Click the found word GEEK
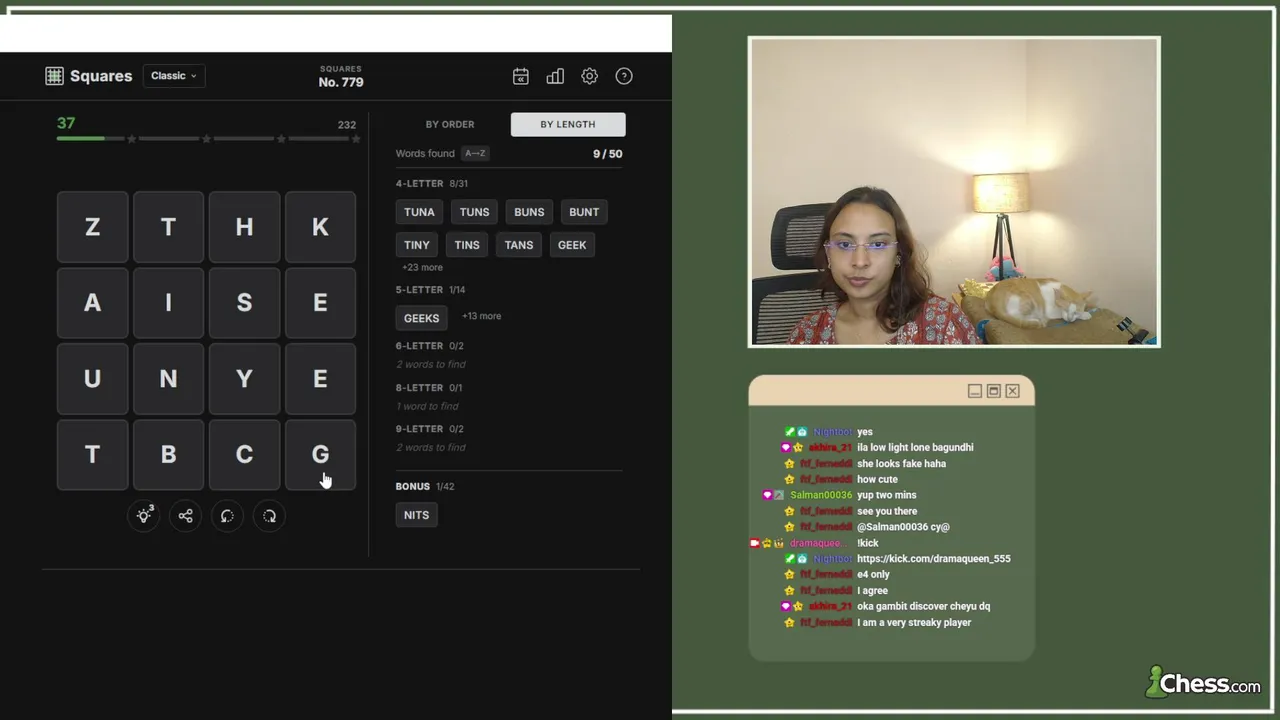The height and width of the screenshot is (720, 1280). [572, 245]
